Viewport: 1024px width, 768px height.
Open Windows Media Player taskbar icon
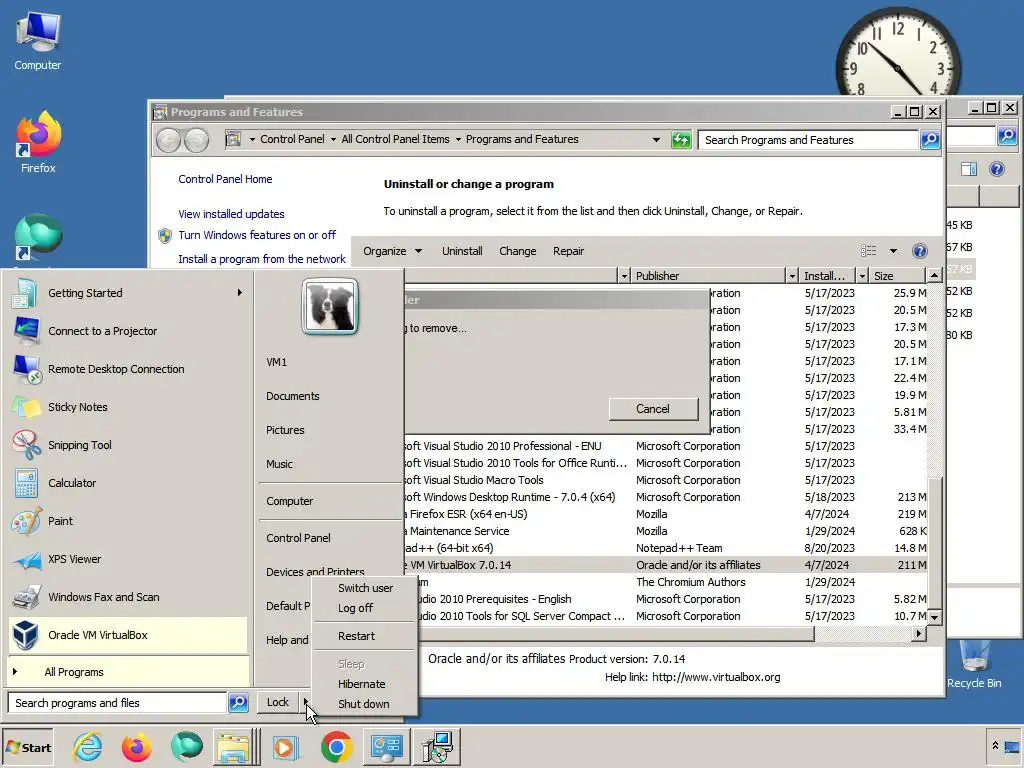[285, 747]
